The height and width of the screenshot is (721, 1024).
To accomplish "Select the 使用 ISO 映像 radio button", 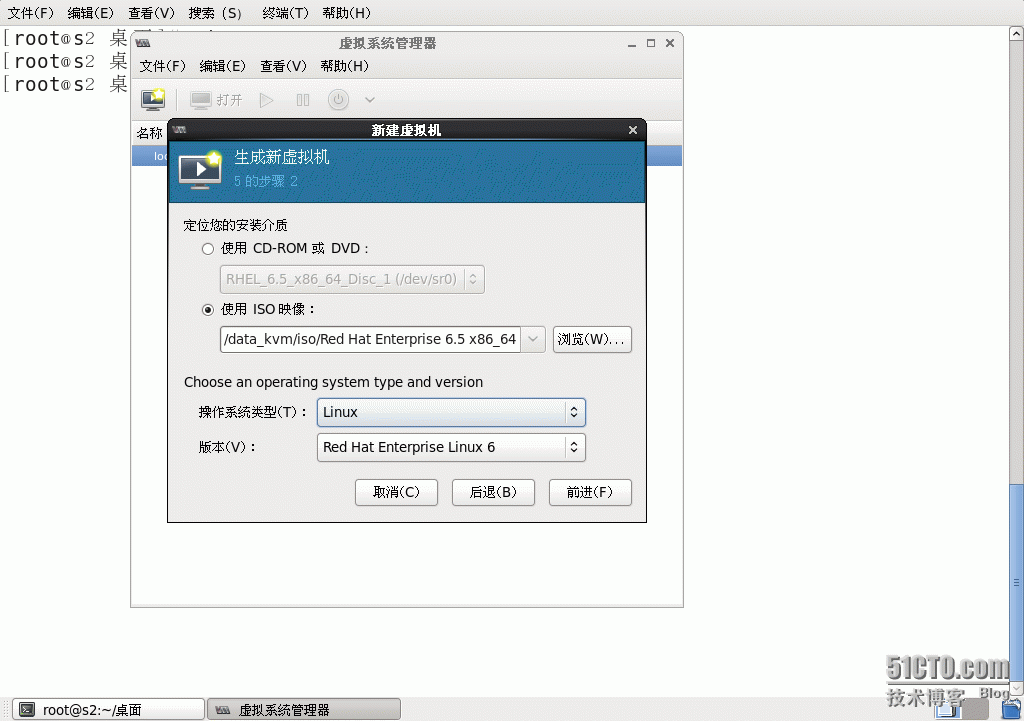I will pyautogui.click(x=208, y=310).
